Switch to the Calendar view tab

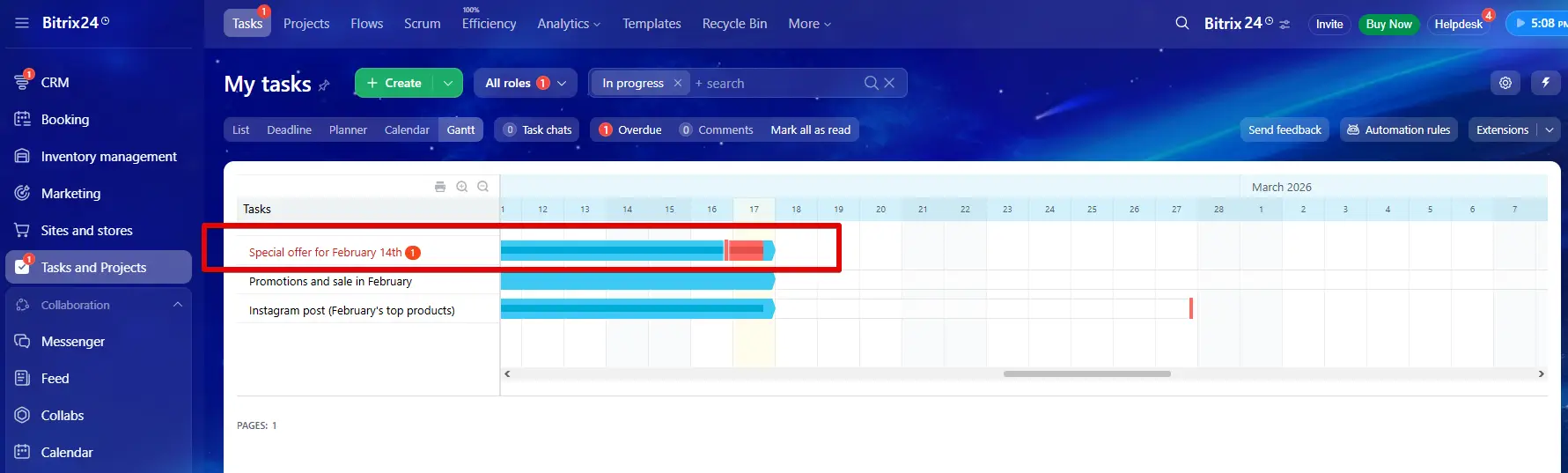tap(407, 129)
